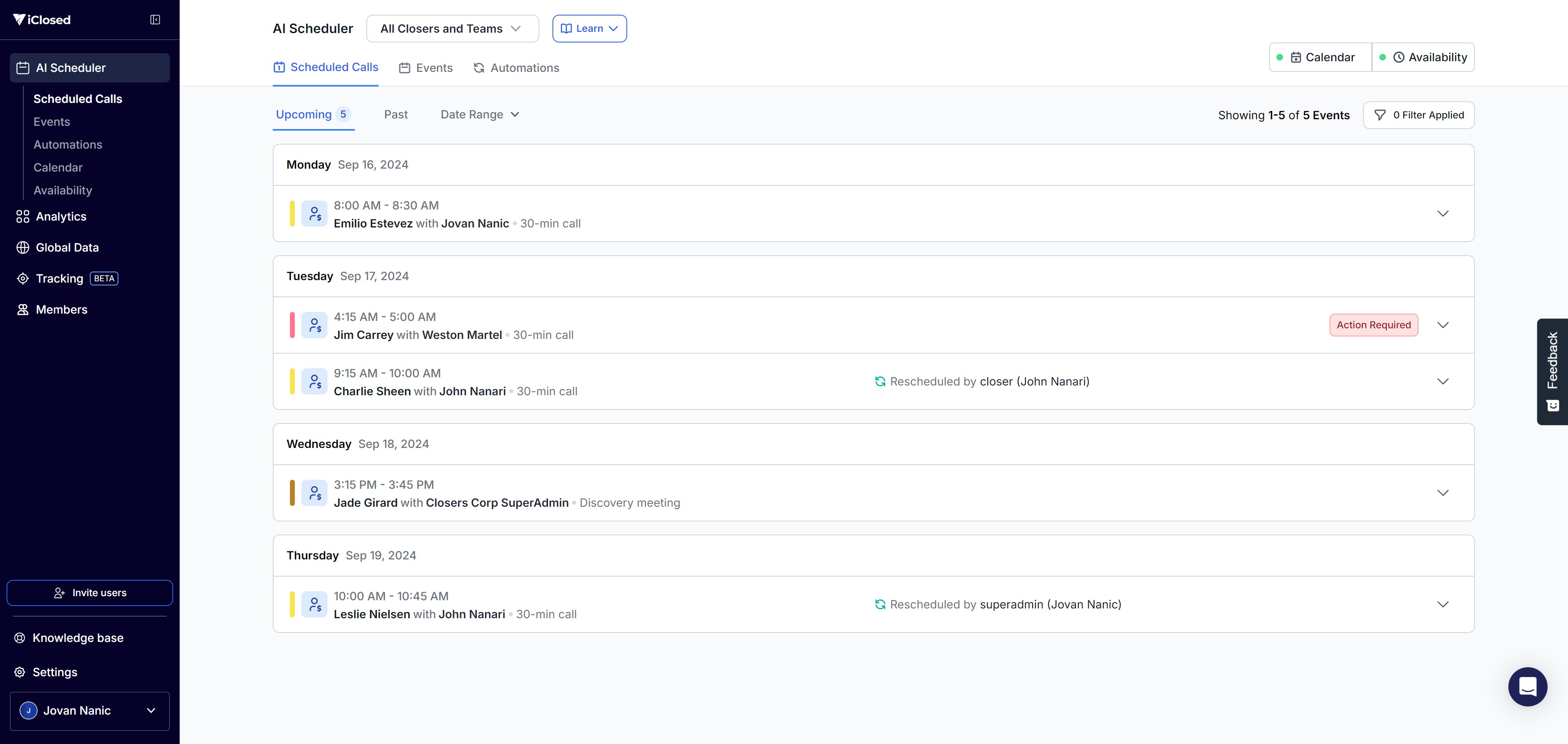1568x744 pixels.
Task: Expand the Learn dropdown menu
Action: click(x=589, y=29)
